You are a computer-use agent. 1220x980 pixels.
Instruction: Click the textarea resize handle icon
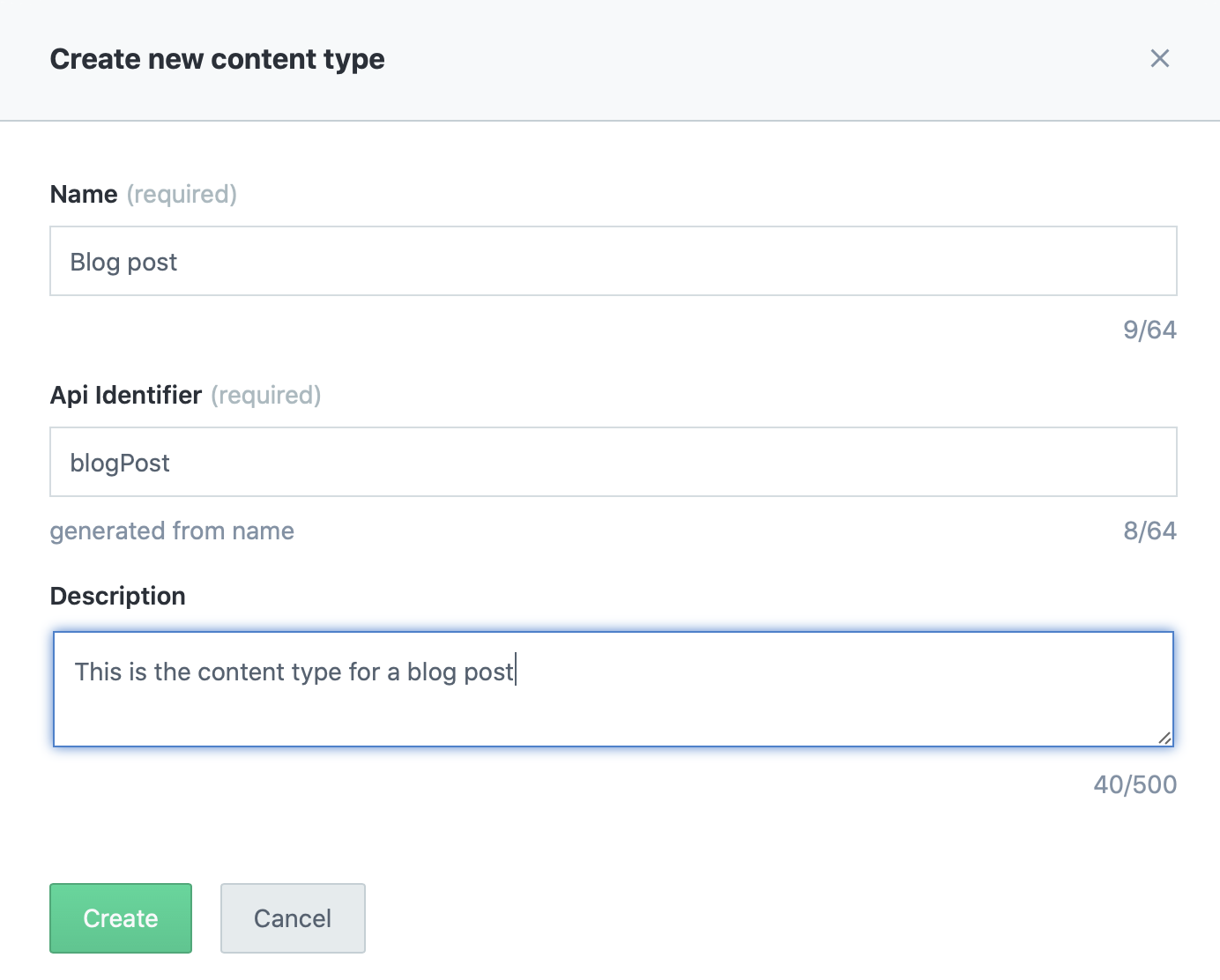(1165, 738)
